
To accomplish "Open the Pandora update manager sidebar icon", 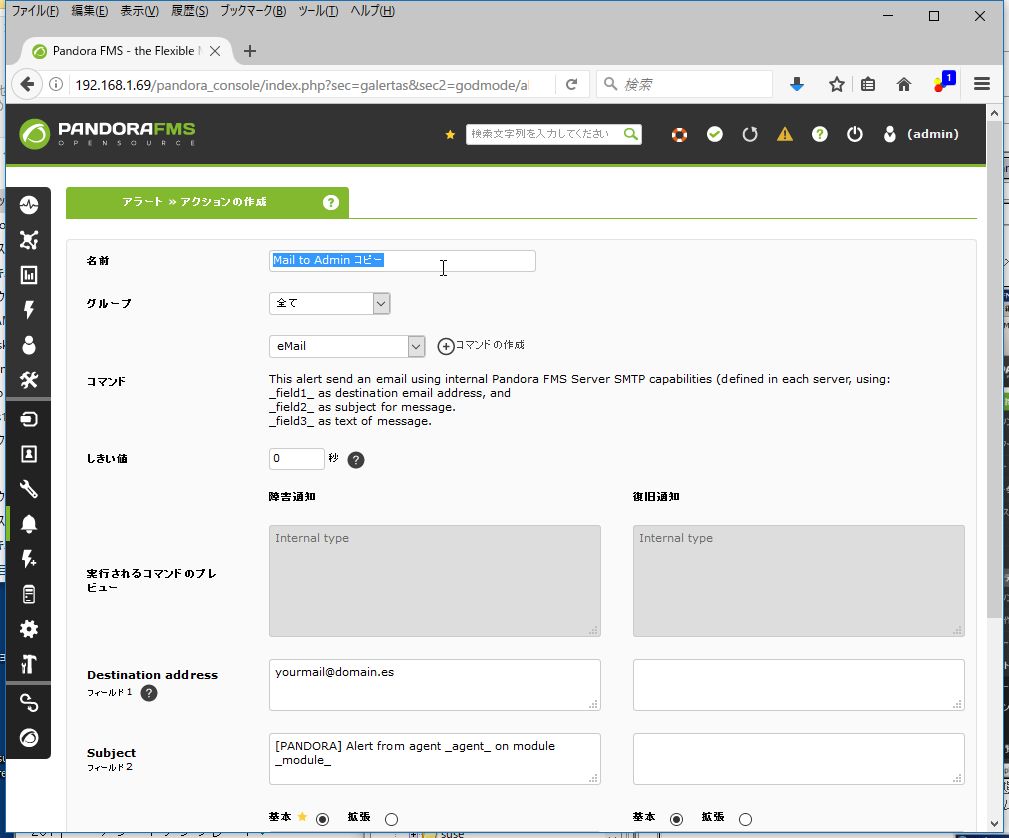I will tap(29, 738).
